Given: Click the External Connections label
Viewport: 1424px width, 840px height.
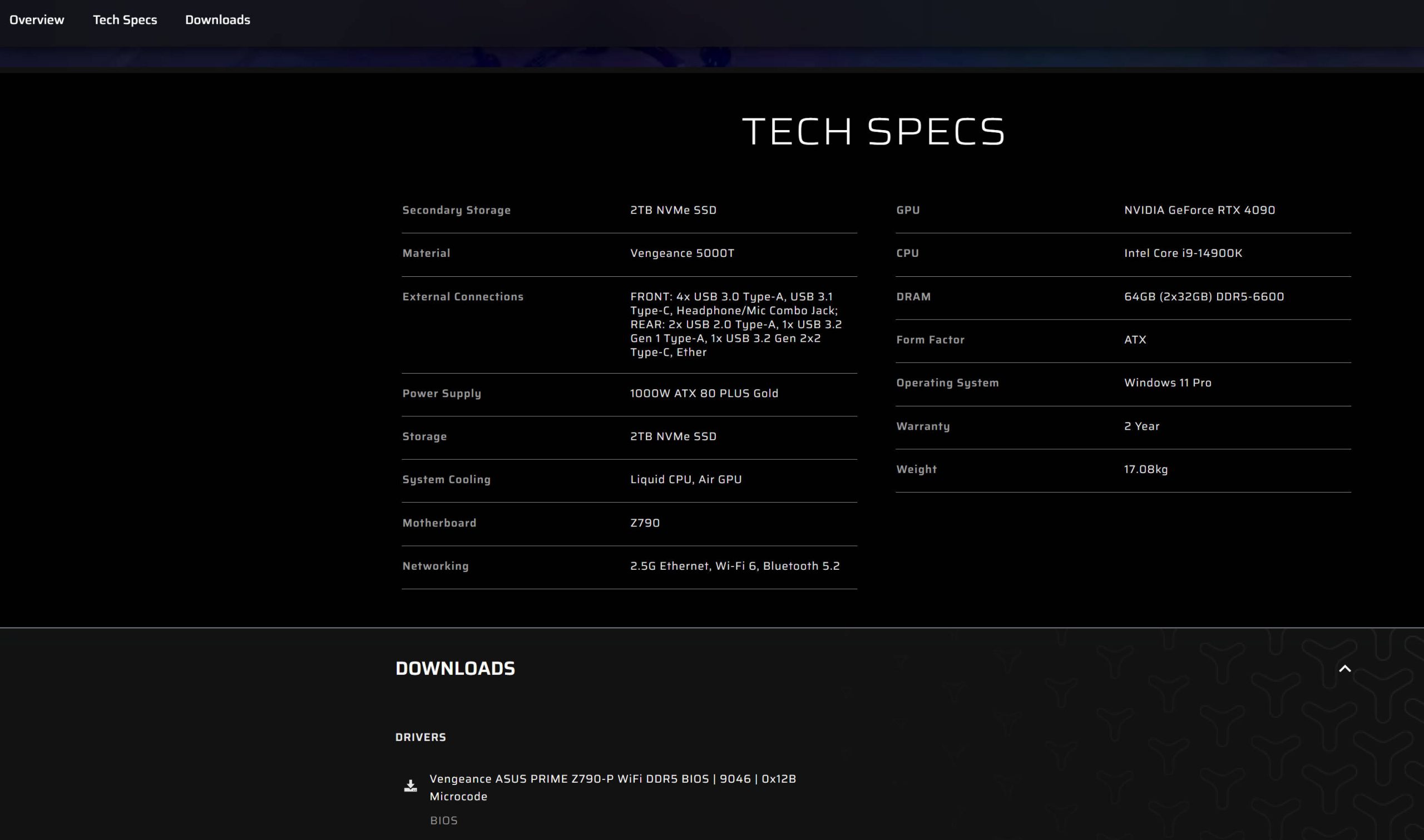Looking at the screenshot, I should (463, 297).
